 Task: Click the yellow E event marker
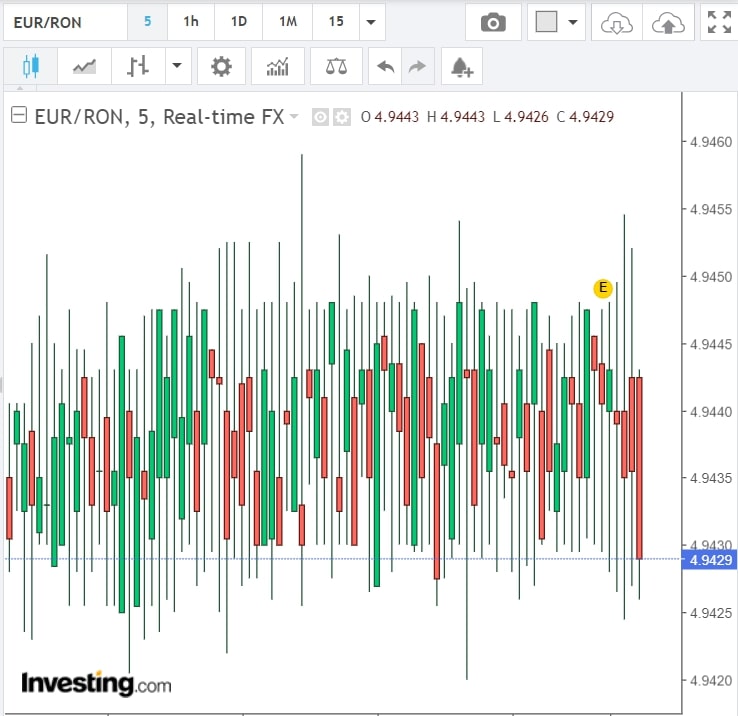point(602,288)
